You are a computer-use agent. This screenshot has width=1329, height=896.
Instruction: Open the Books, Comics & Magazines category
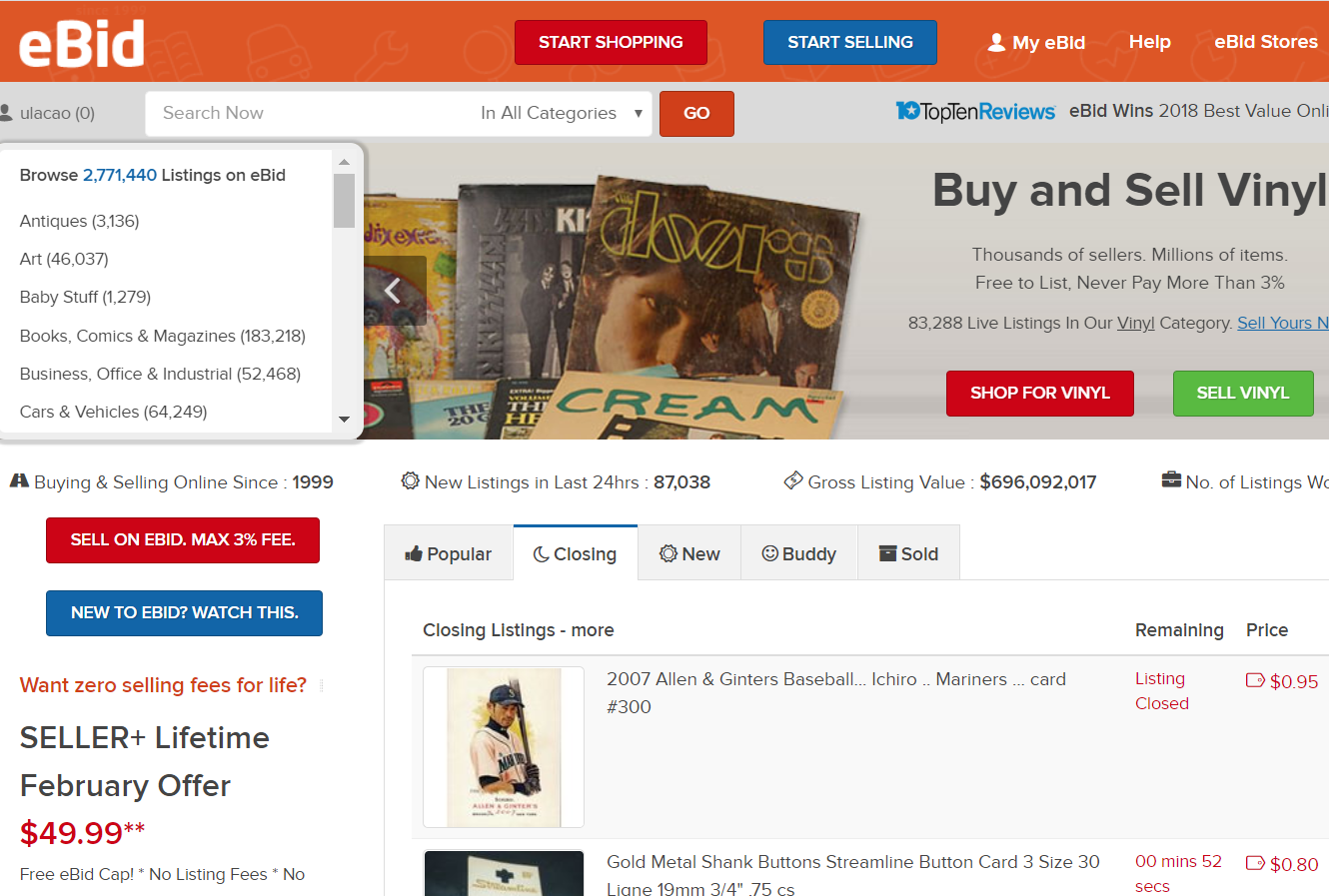(163, 336)
